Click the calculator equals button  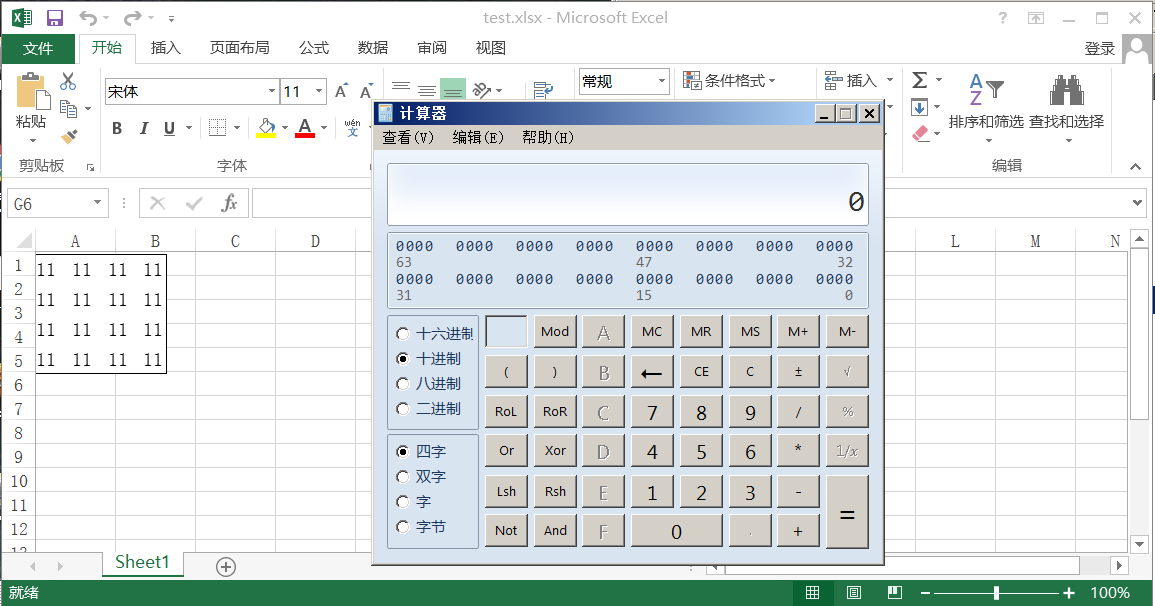(x=847, y=512)
